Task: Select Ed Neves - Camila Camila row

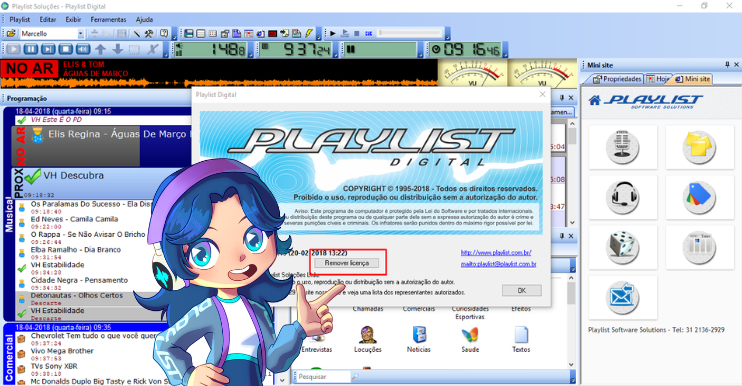Action: pos(74,219)
